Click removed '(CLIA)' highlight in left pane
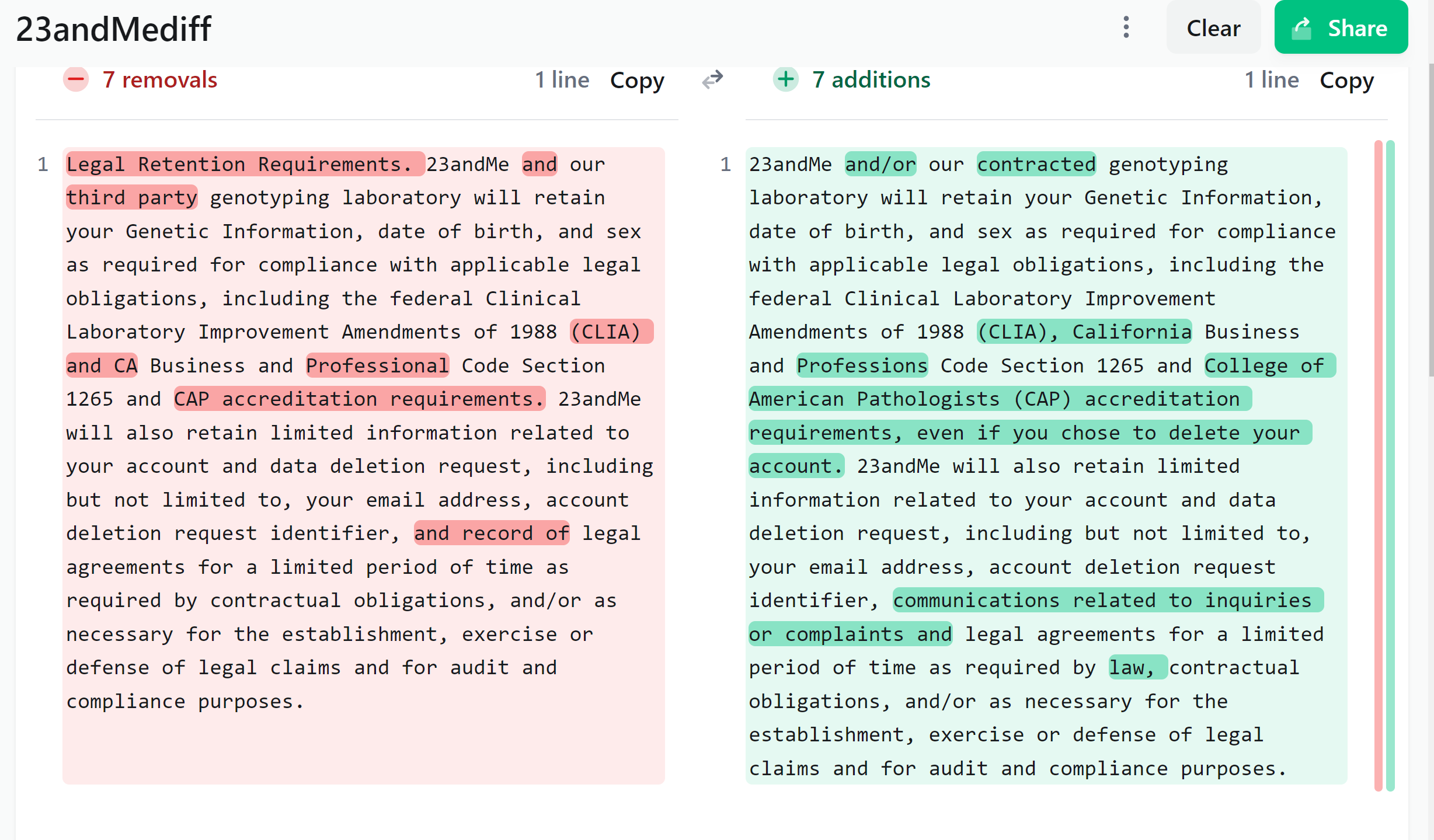Image resolution: width=1434 pixels, height=840 pixels. pyautogui.click(x=611, y=332)
